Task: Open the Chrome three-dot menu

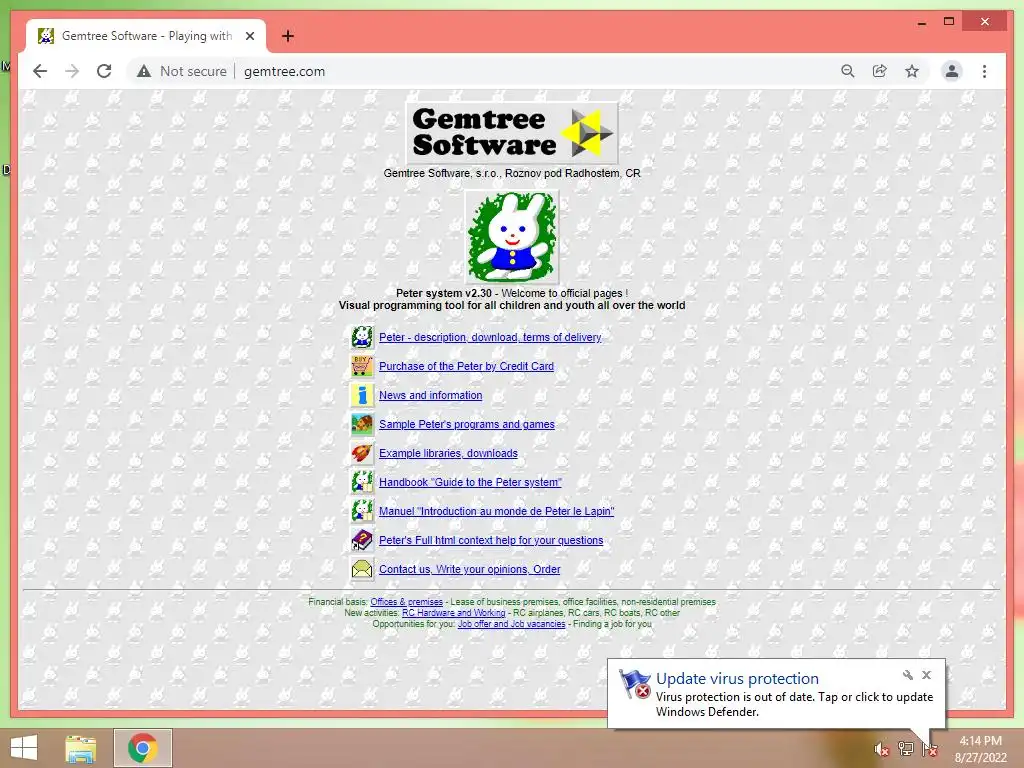Action: coord(984,71)
